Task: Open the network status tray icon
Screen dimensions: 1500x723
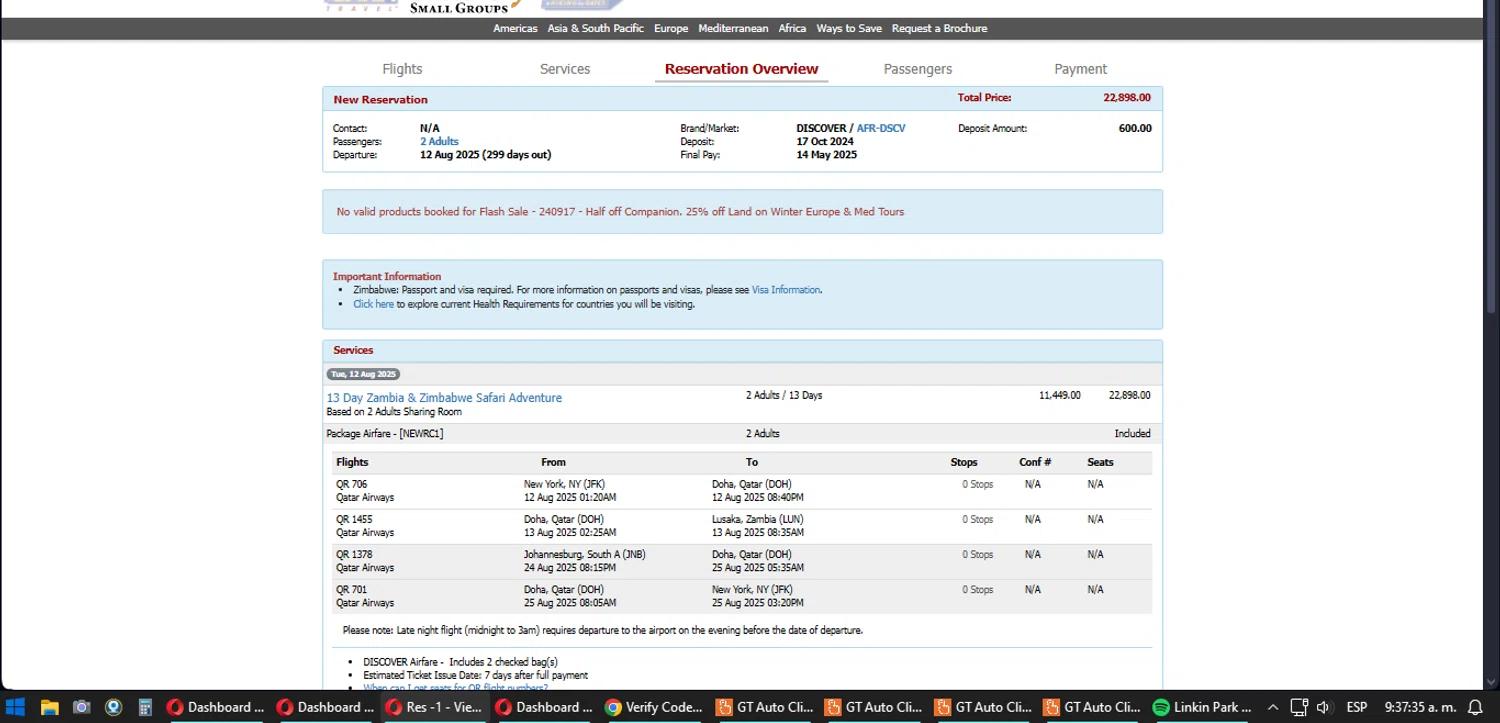Action: pos(1299,707)
